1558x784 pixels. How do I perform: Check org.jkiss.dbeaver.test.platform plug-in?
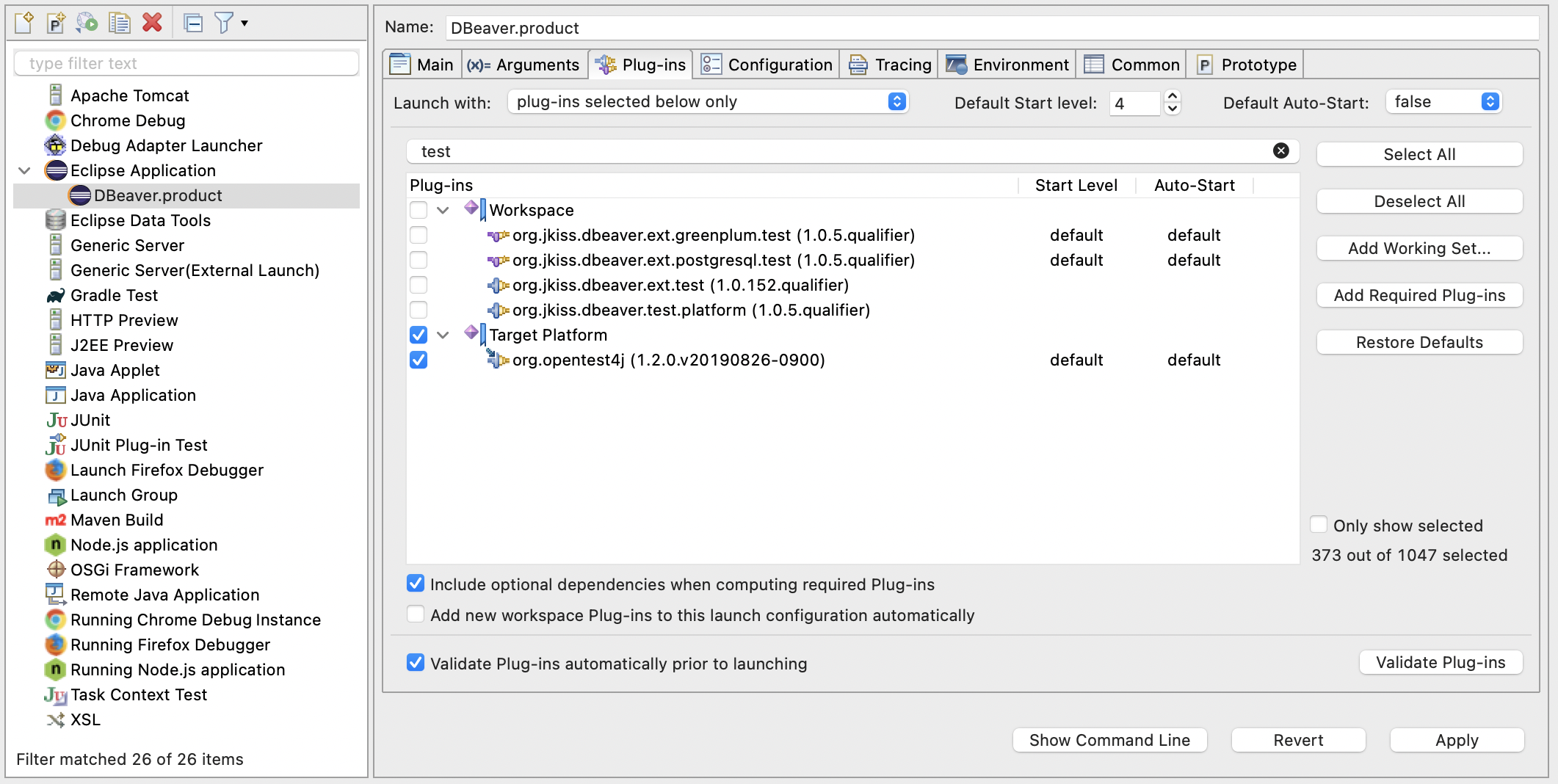pyautogui.click(x=419, y=310)
